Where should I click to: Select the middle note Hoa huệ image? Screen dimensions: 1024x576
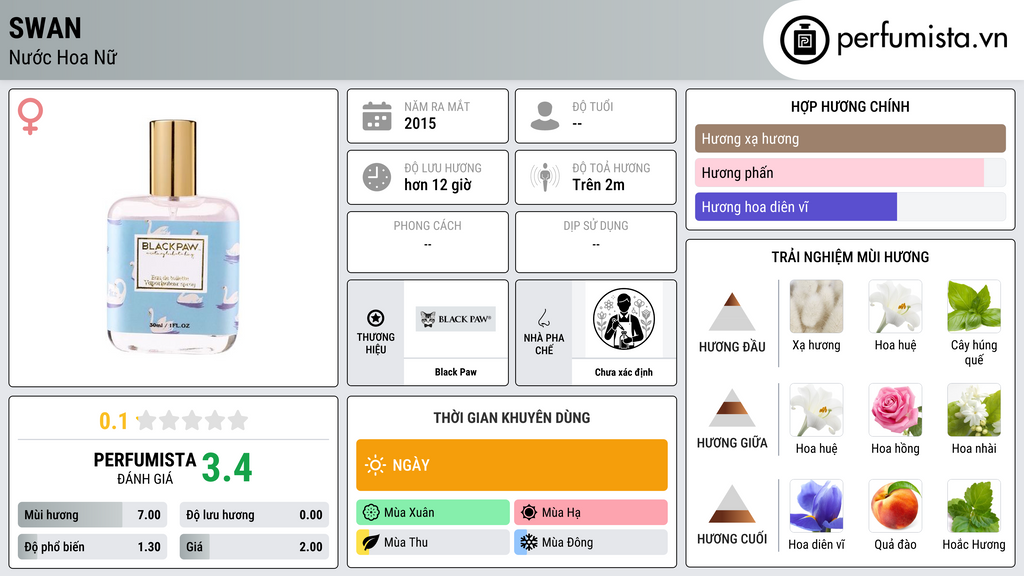pos(816,409)
